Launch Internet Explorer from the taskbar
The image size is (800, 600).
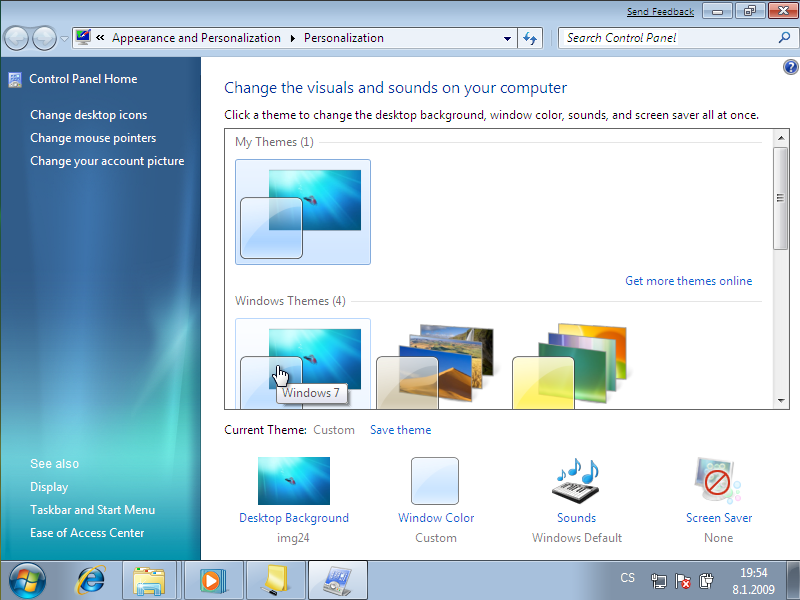91,581
